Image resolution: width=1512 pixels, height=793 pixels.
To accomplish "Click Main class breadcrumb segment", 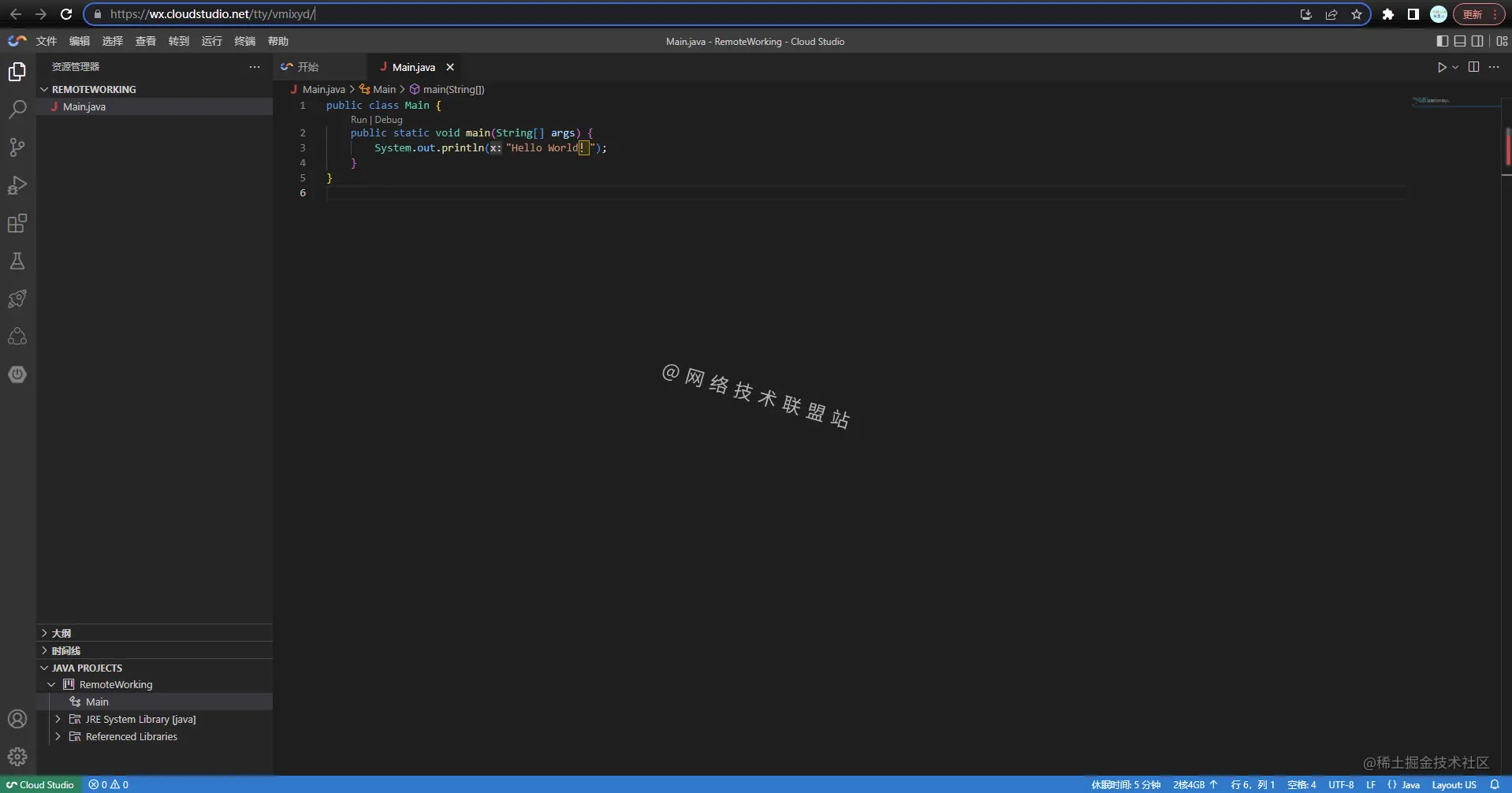I will point(378,89).
